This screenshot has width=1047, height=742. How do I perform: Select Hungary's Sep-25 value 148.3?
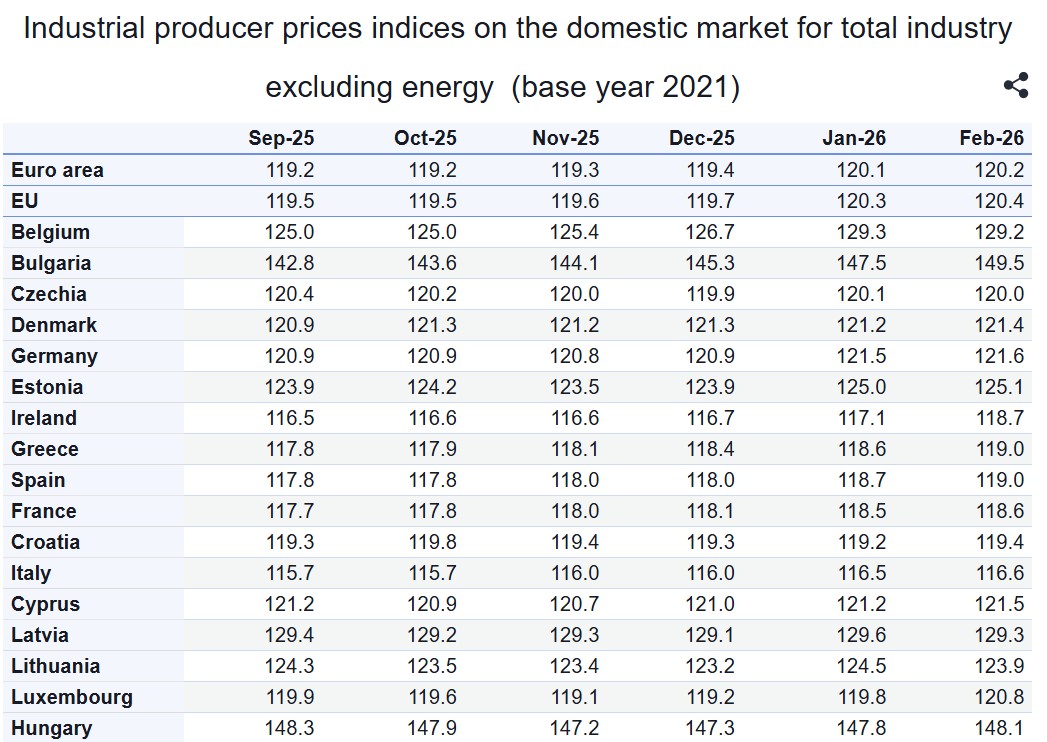click(290, 728)
